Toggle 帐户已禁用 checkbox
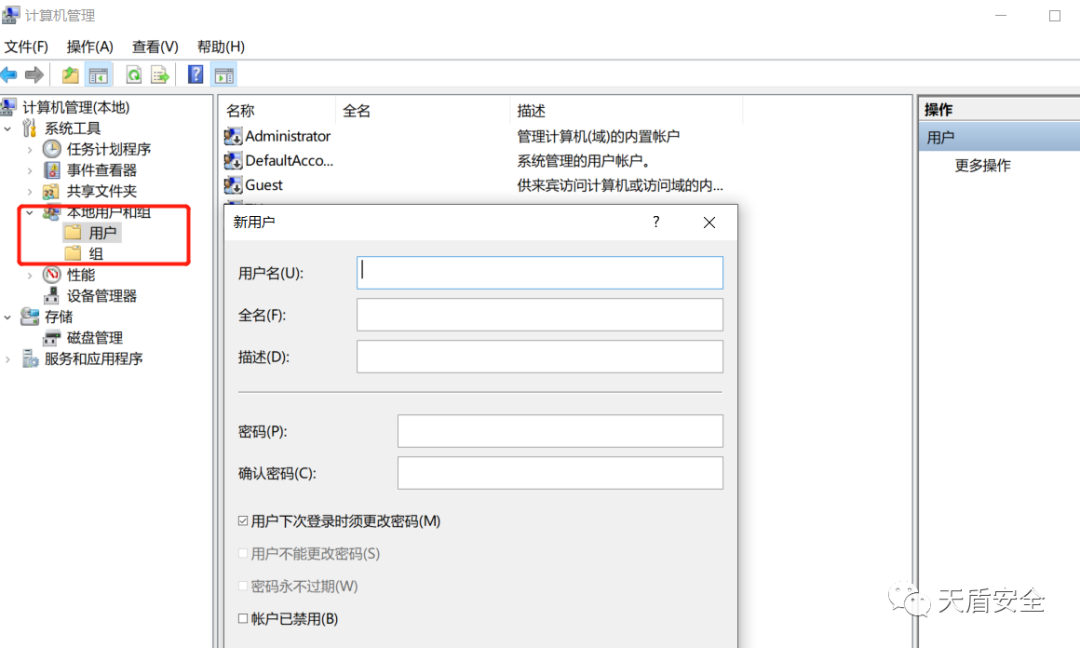 242,618
